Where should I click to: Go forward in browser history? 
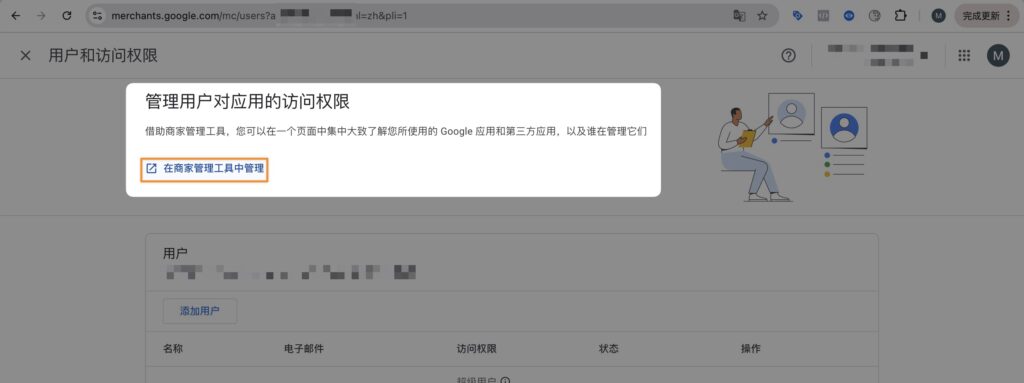click(41, 16)
